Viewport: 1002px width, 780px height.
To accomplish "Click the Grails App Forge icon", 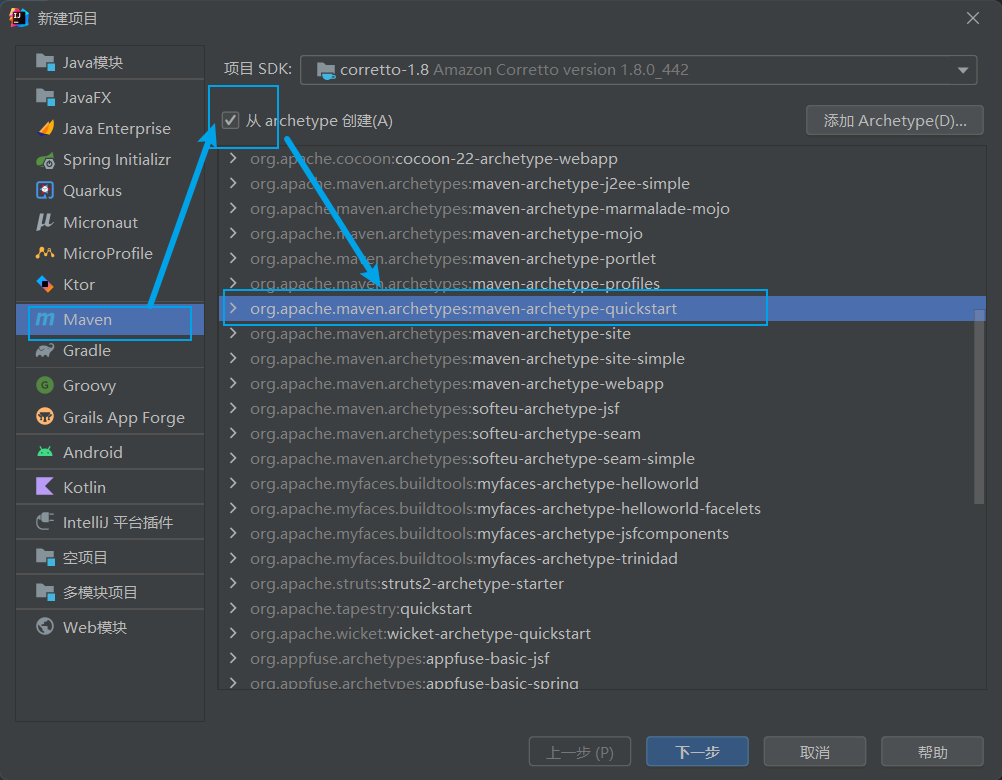I will 45,417.
